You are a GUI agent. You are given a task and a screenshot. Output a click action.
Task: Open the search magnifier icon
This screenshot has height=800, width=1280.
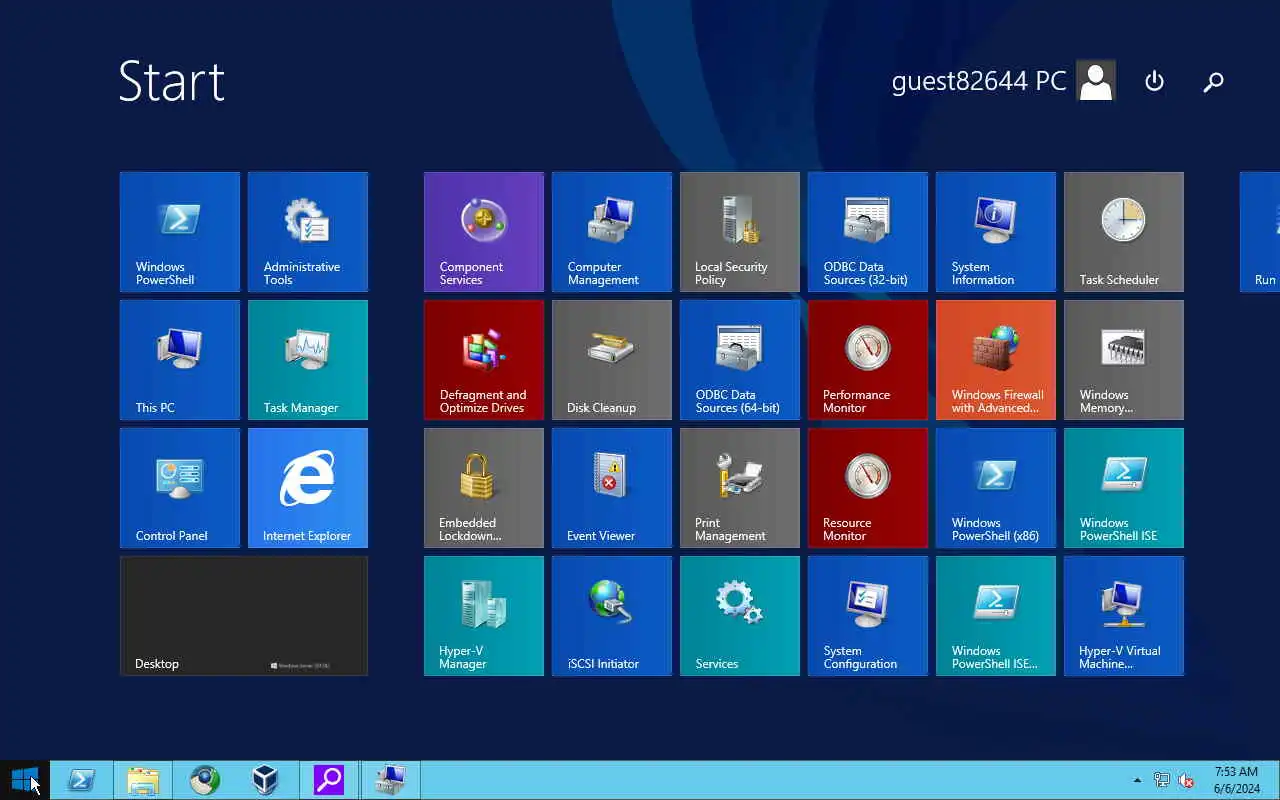coord(1213,82)
